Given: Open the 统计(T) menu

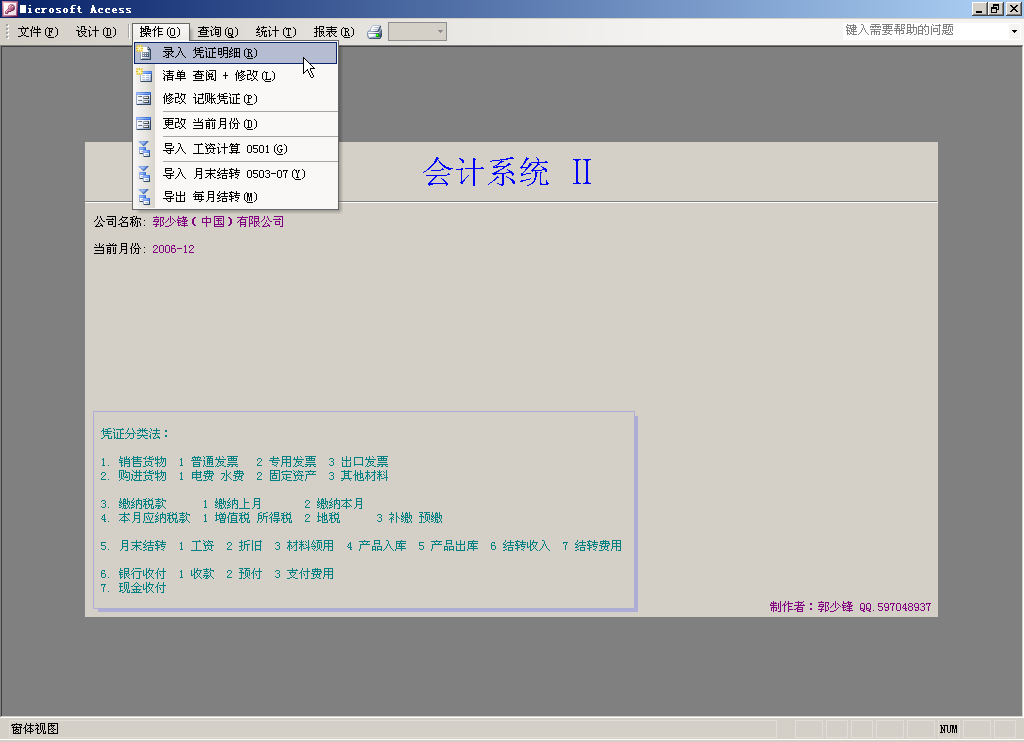Looking at the screenshot, I should click(x=276, y=32).
